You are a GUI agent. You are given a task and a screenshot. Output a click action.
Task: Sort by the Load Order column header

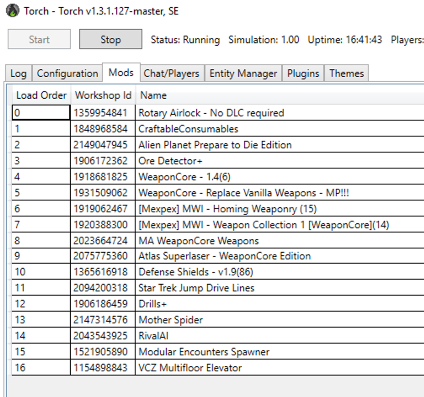click(x=41, y=95)
